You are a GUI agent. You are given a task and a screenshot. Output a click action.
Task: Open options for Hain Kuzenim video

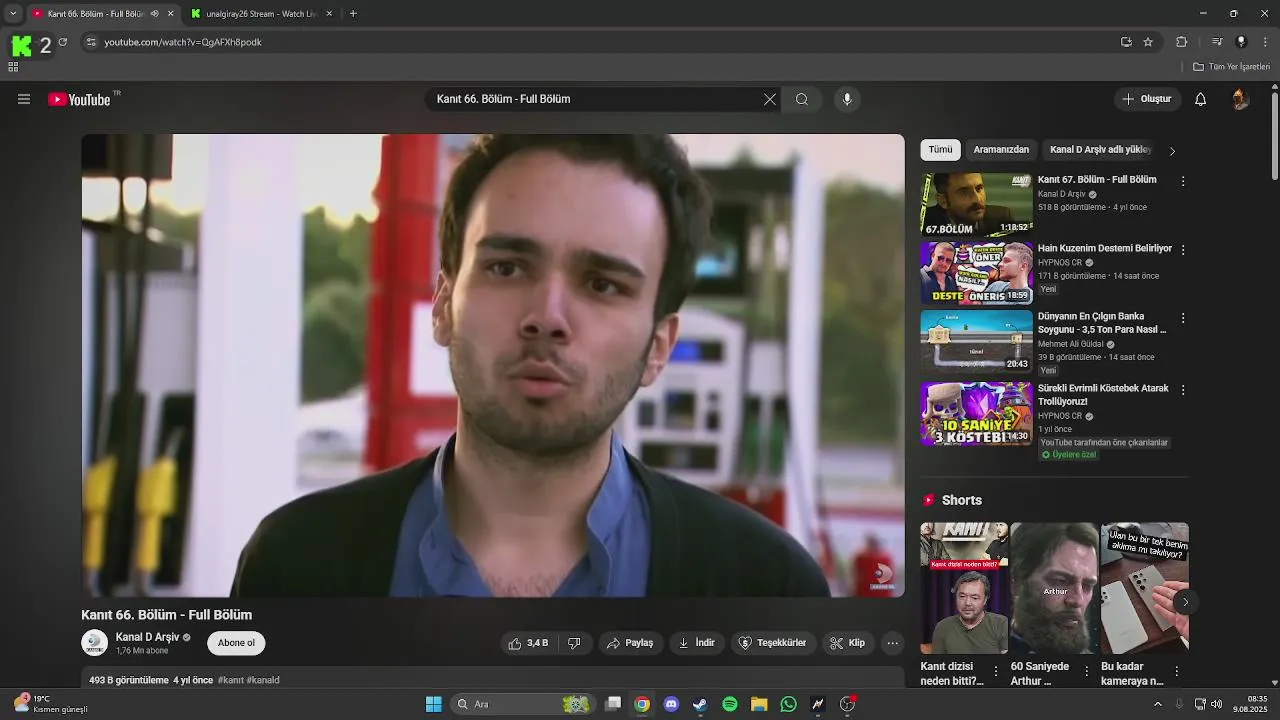pos(1183,250)
